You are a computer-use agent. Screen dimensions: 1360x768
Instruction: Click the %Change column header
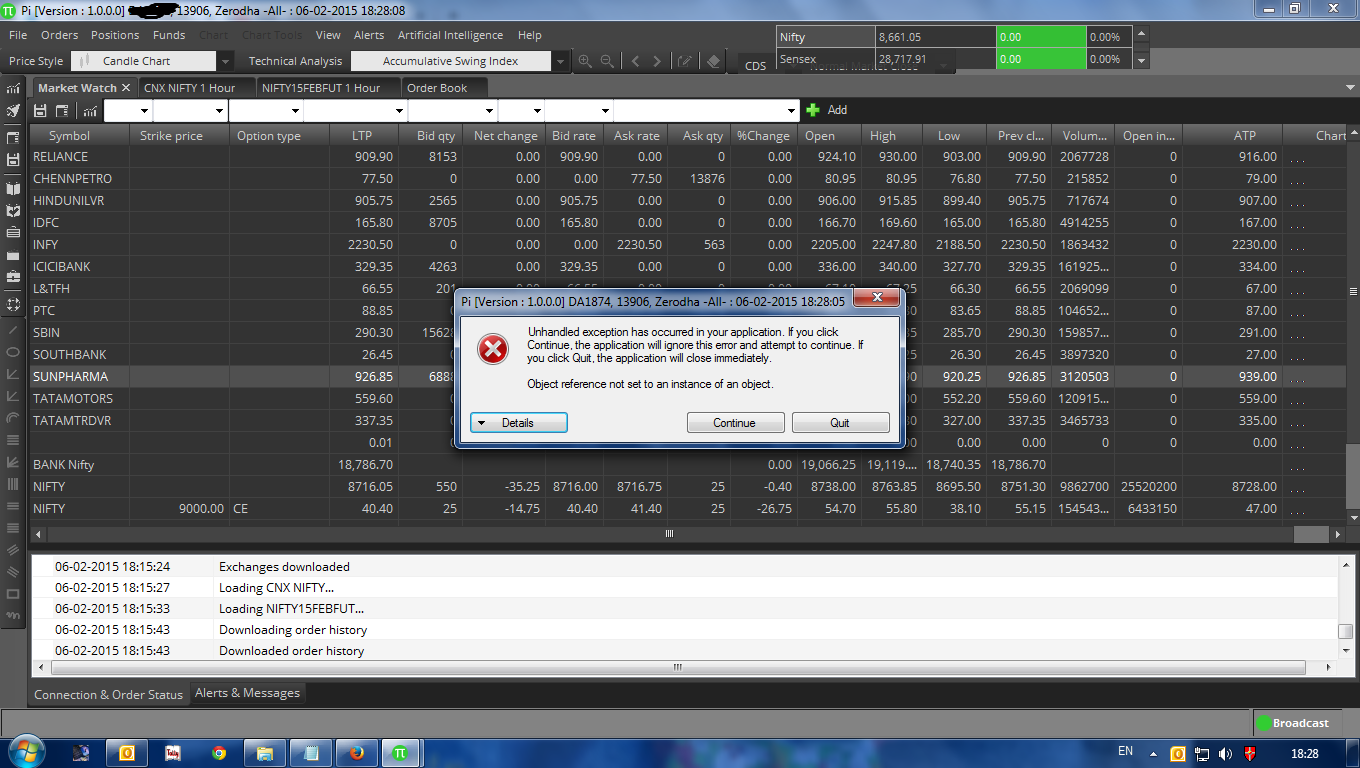pos(763,136)
